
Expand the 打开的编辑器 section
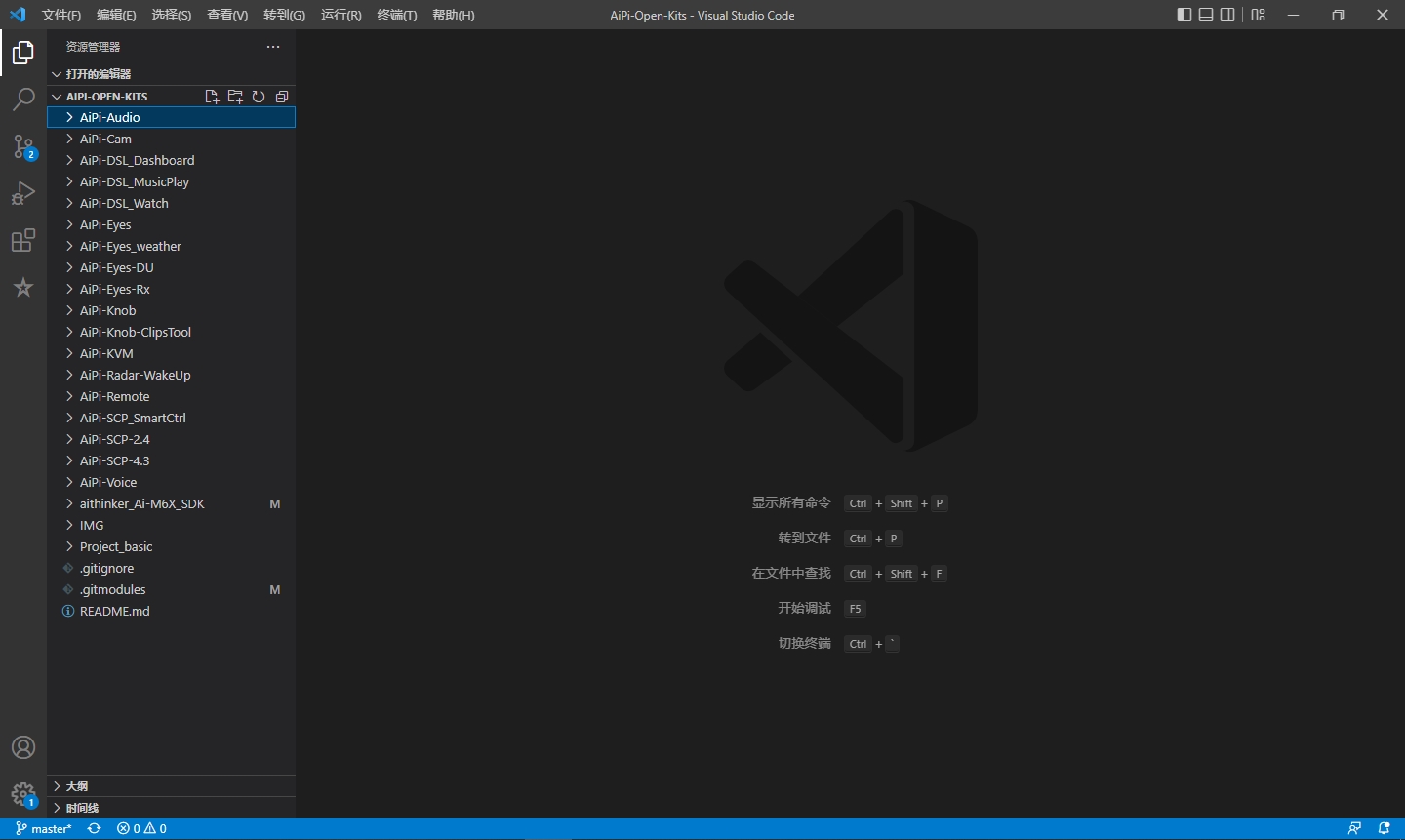[171, 74]
